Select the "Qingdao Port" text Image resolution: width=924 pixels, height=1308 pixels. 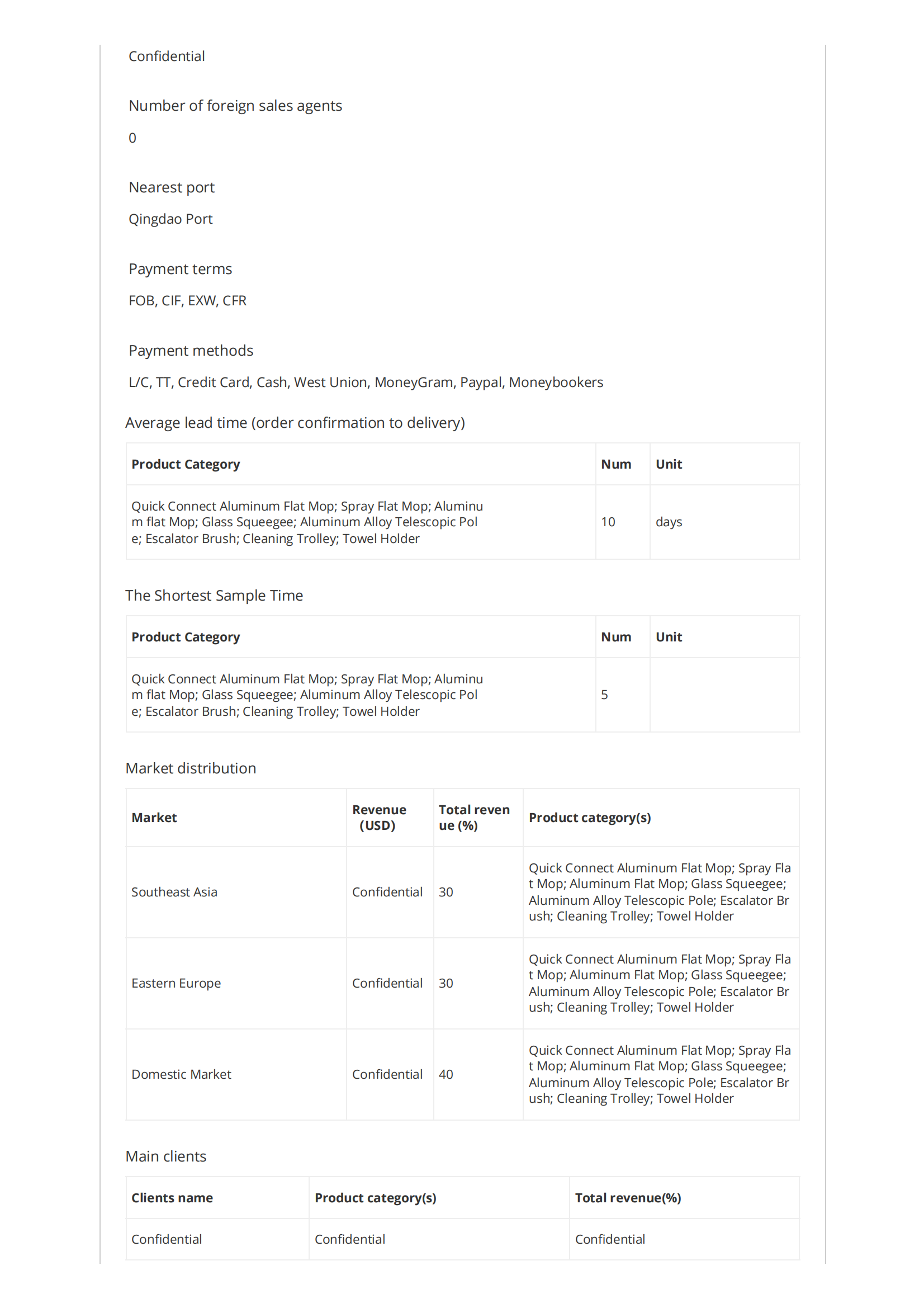pyautogui.click(x=170, y=219)
